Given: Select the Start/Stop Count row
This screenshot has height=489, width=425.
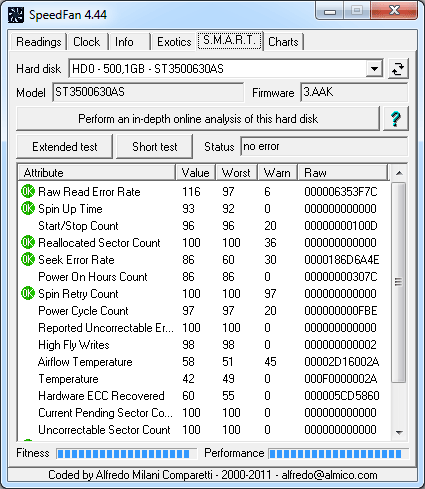Looking at the screenshot, I should tap(204, 226).
